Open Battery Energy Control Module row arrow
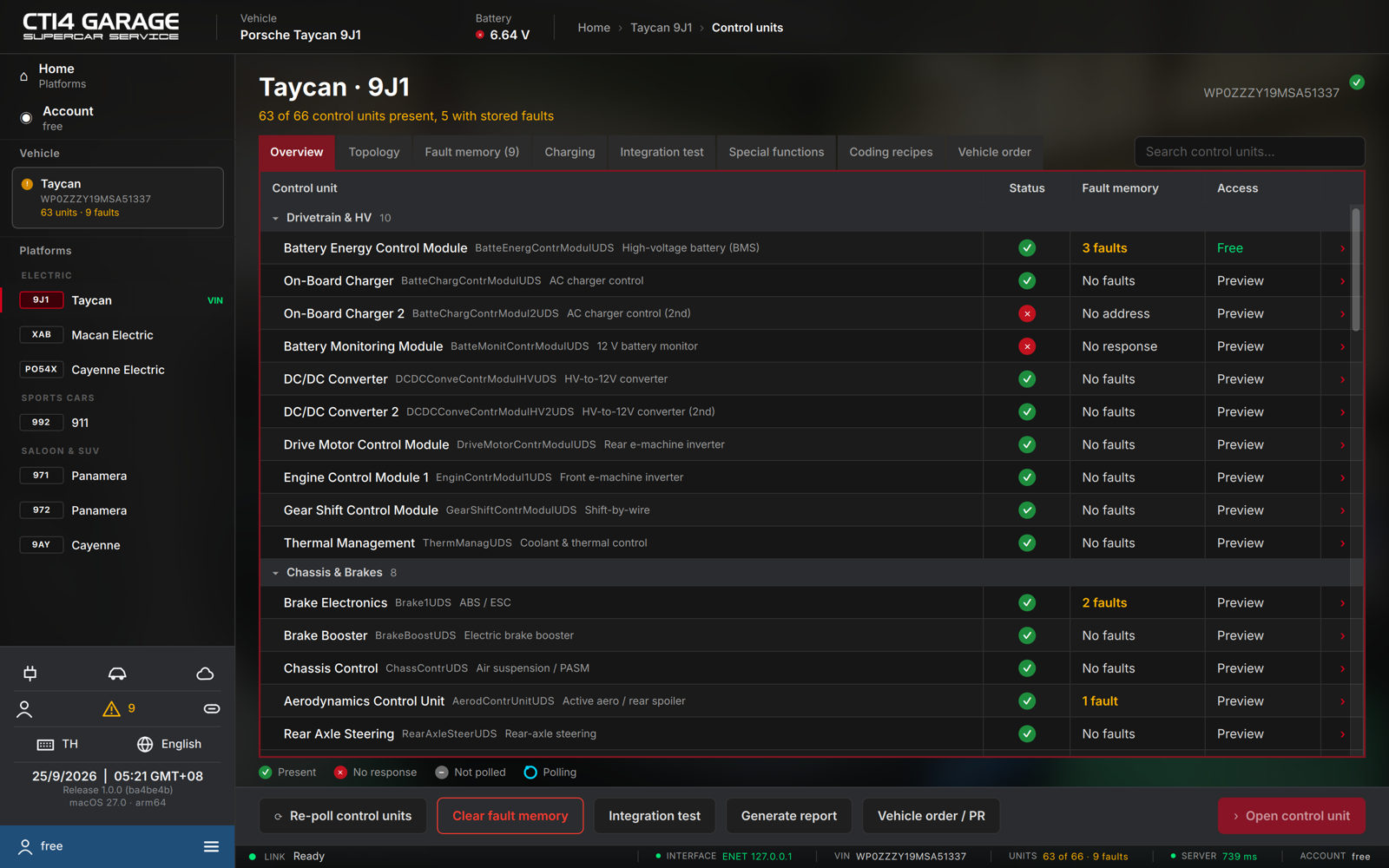1389x868 pixels. (1342, 248)
